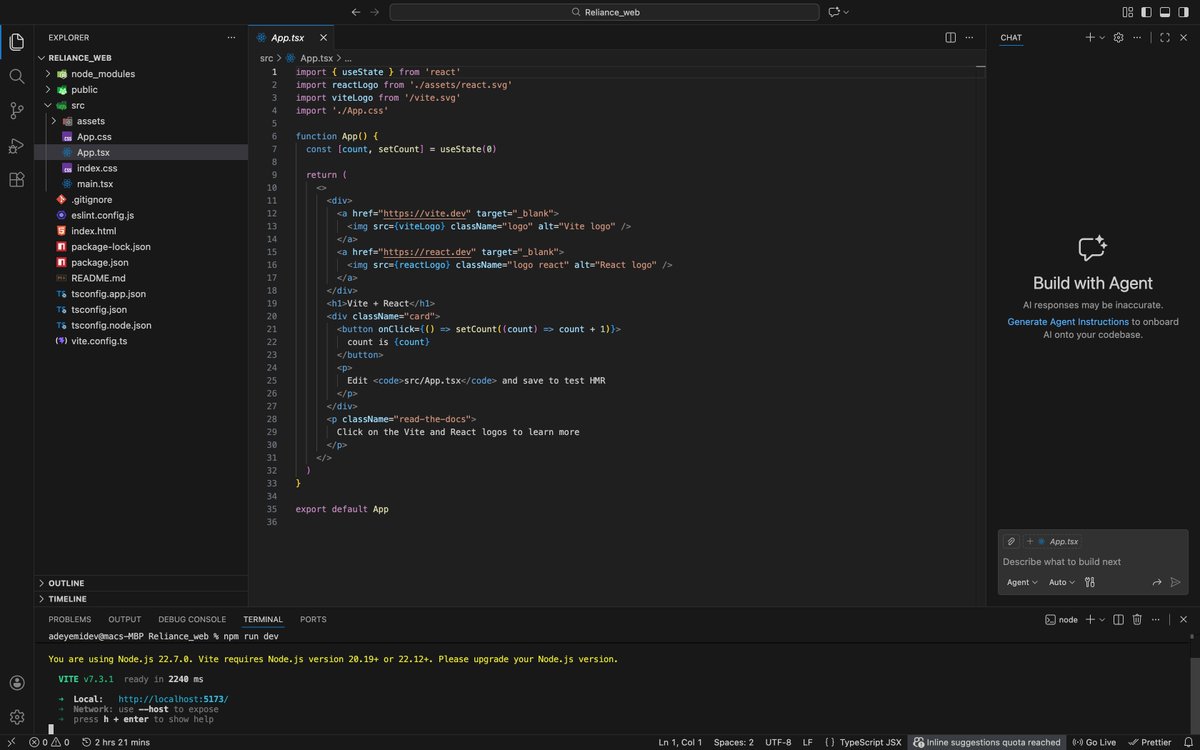Toggle the panel visibility icon in title bar

[1164, 11]
